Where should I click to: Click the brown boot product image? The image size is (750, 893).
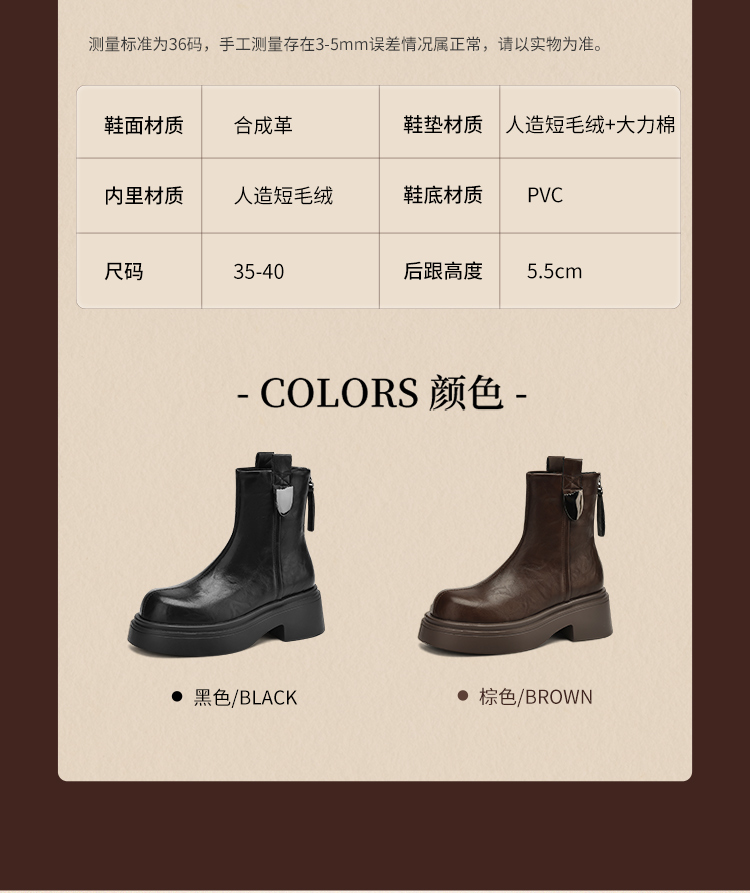click(x=515, y=555)
